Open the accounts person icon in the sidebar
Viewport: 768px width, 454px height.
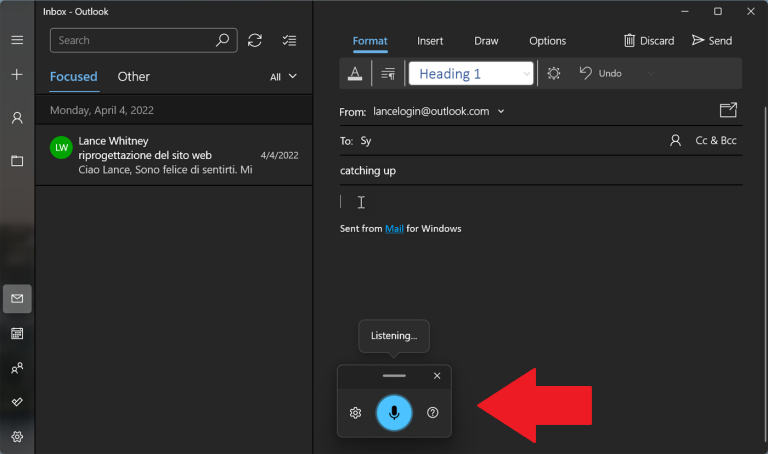[17, 118]
